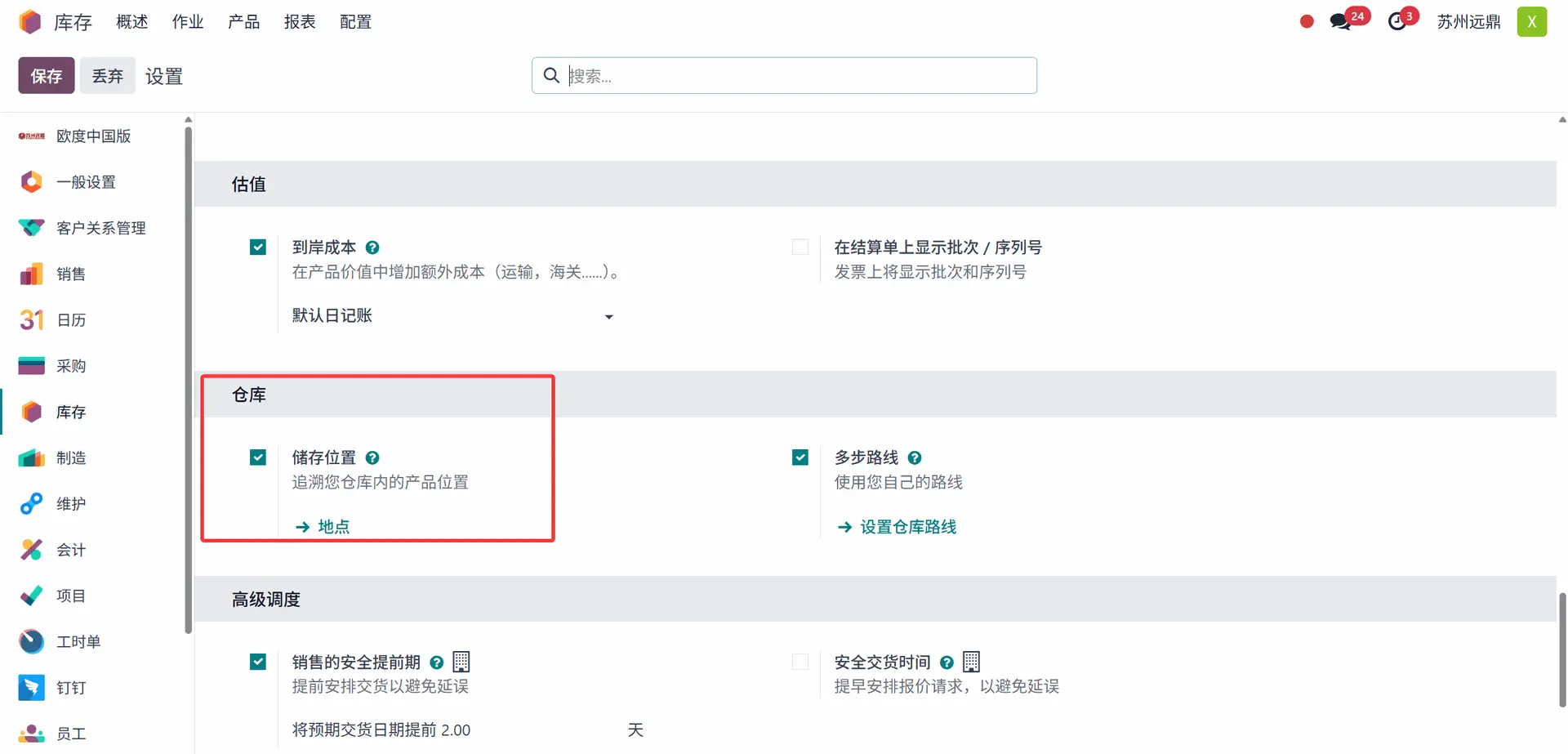The image size is (1568, 754).
Task: Click the 保存 button
Action: (47, 76)
